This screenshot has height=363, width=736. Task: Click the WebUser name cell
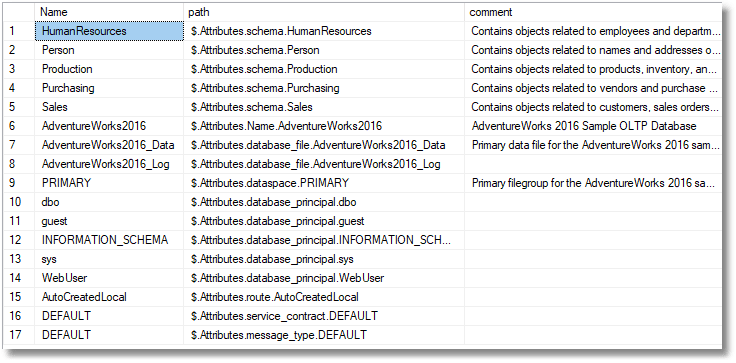coord(109,278)
